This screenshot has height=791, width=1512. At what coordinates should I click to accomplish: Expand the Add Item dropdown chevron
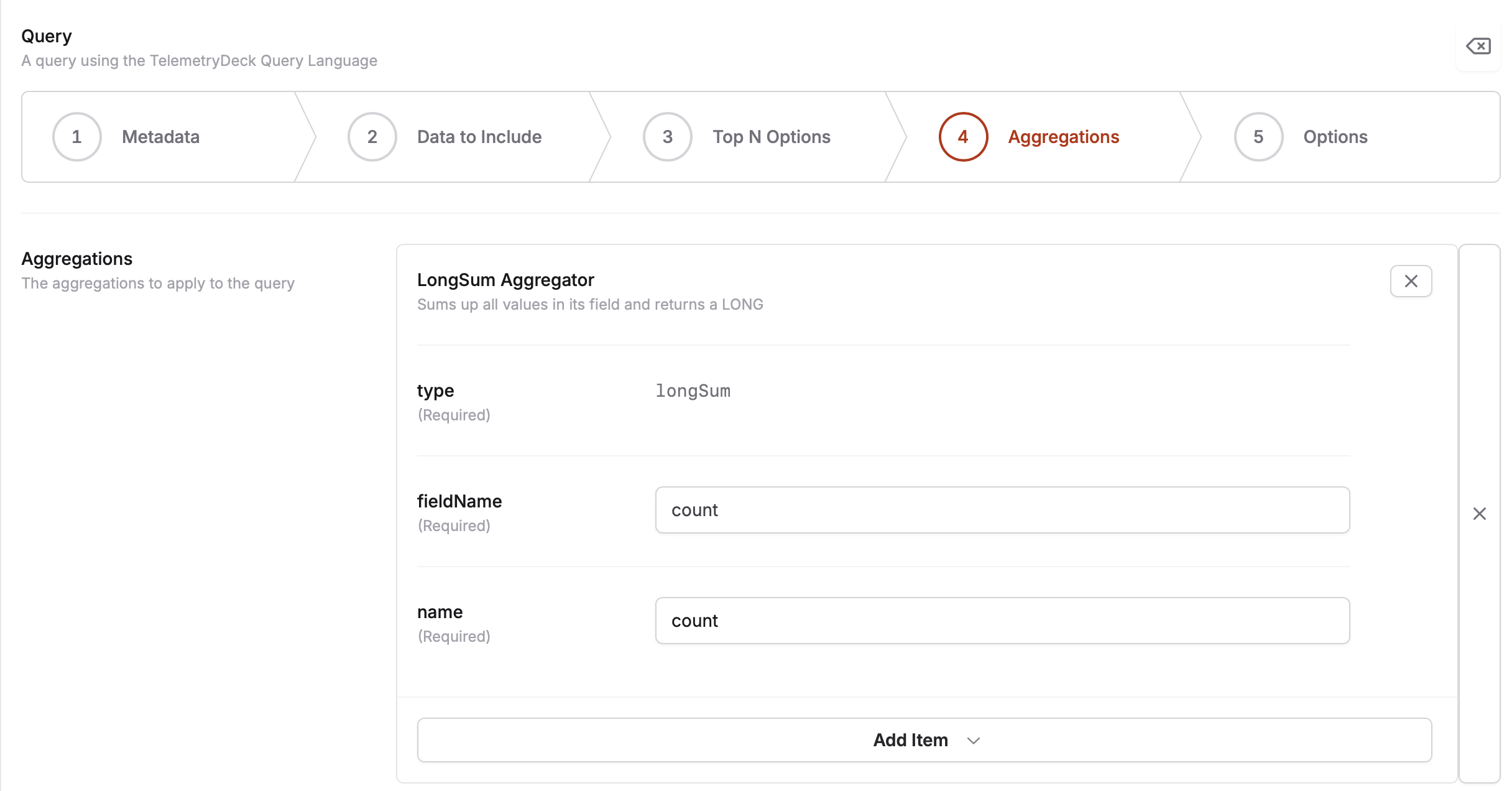(x=974, y=741)
